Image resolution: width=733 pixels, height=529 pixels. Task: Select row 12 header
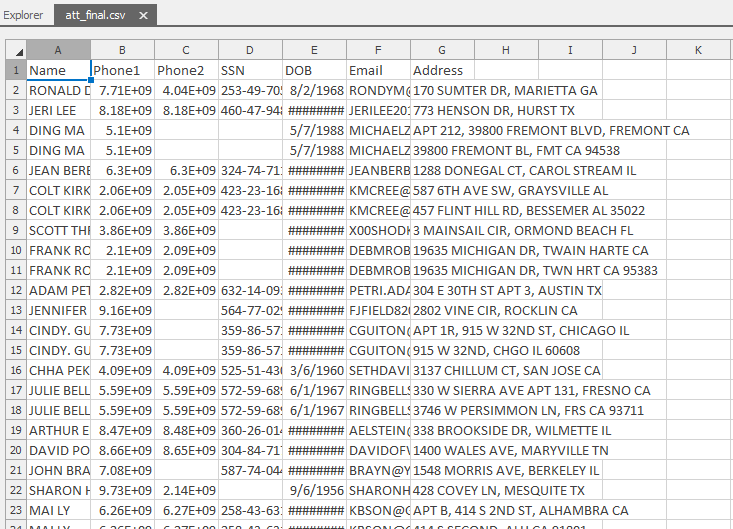(15, 290)
